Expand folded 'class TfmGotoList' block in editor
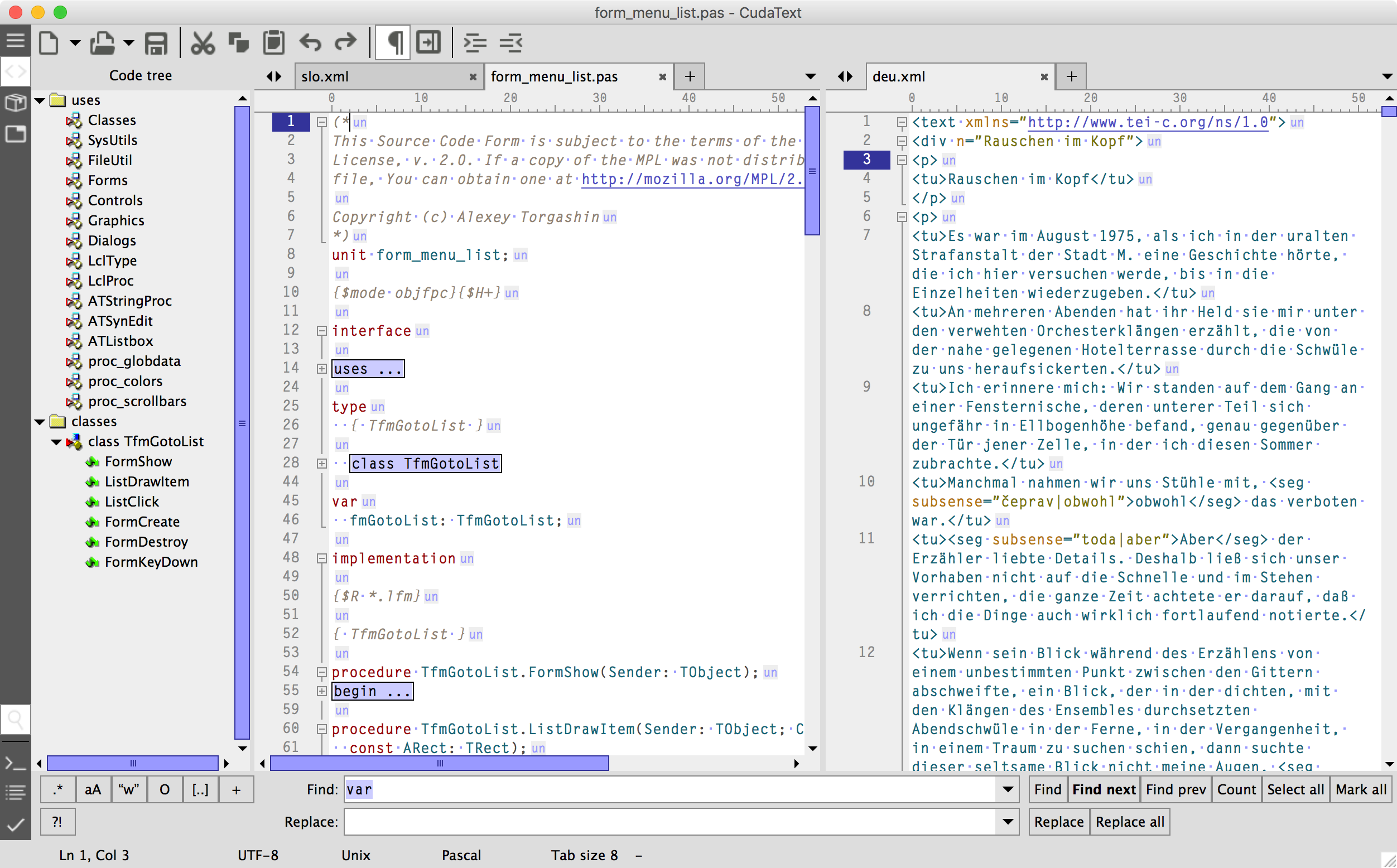 321,464
